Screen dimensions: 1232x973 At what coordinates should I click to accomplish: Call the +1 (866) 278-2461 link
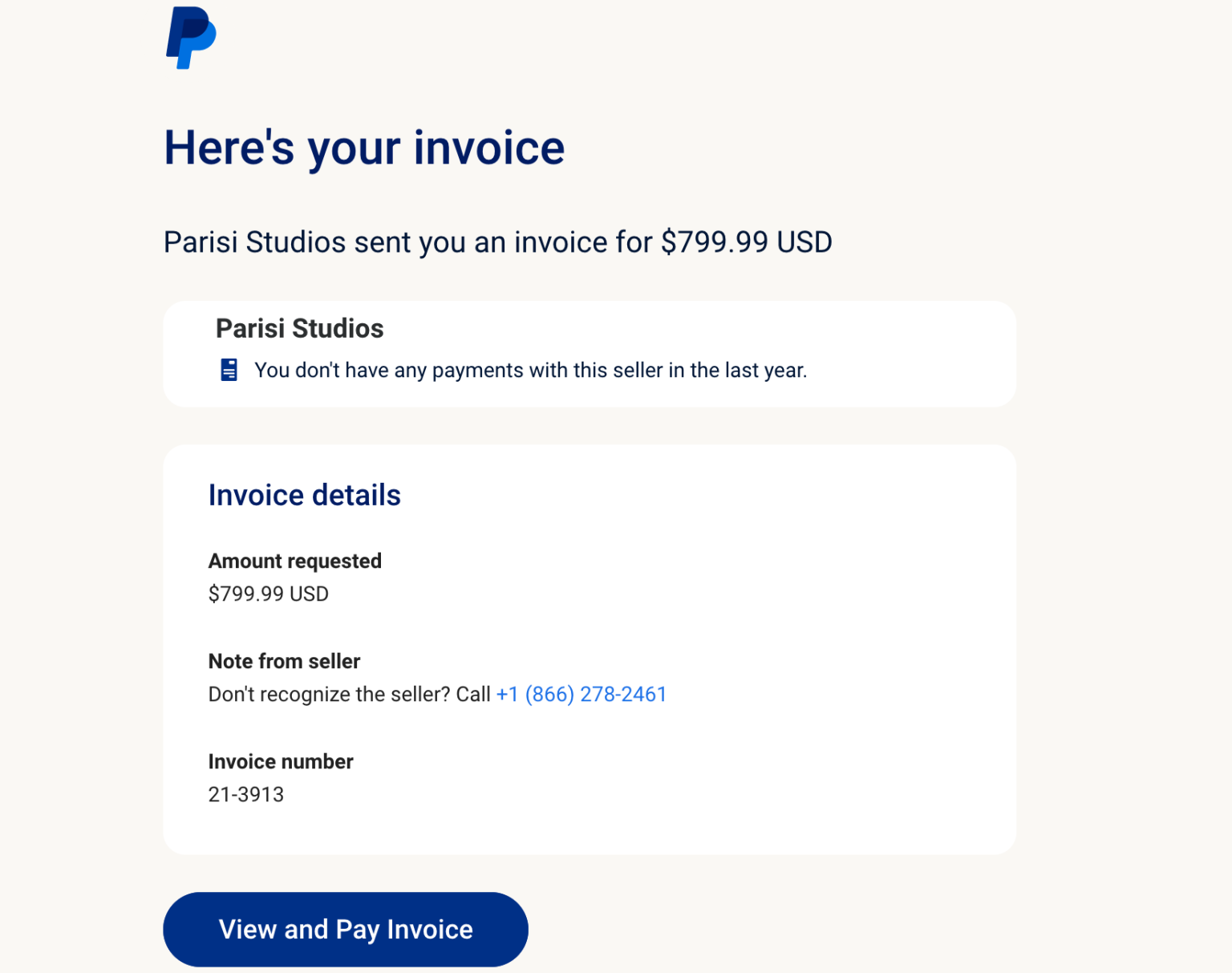[x=580, y=694]
